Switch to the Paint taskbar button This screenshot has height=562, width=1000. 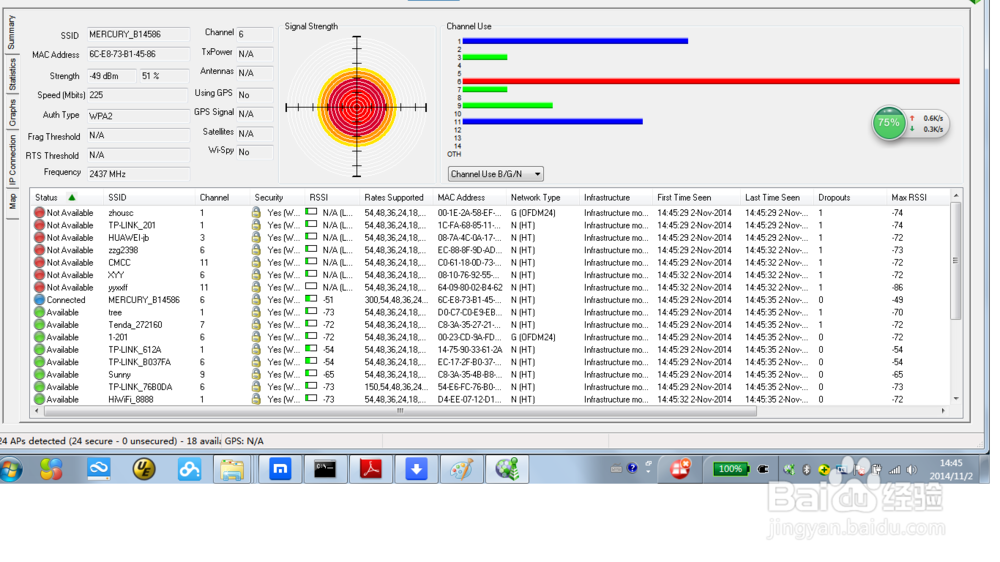462,470
